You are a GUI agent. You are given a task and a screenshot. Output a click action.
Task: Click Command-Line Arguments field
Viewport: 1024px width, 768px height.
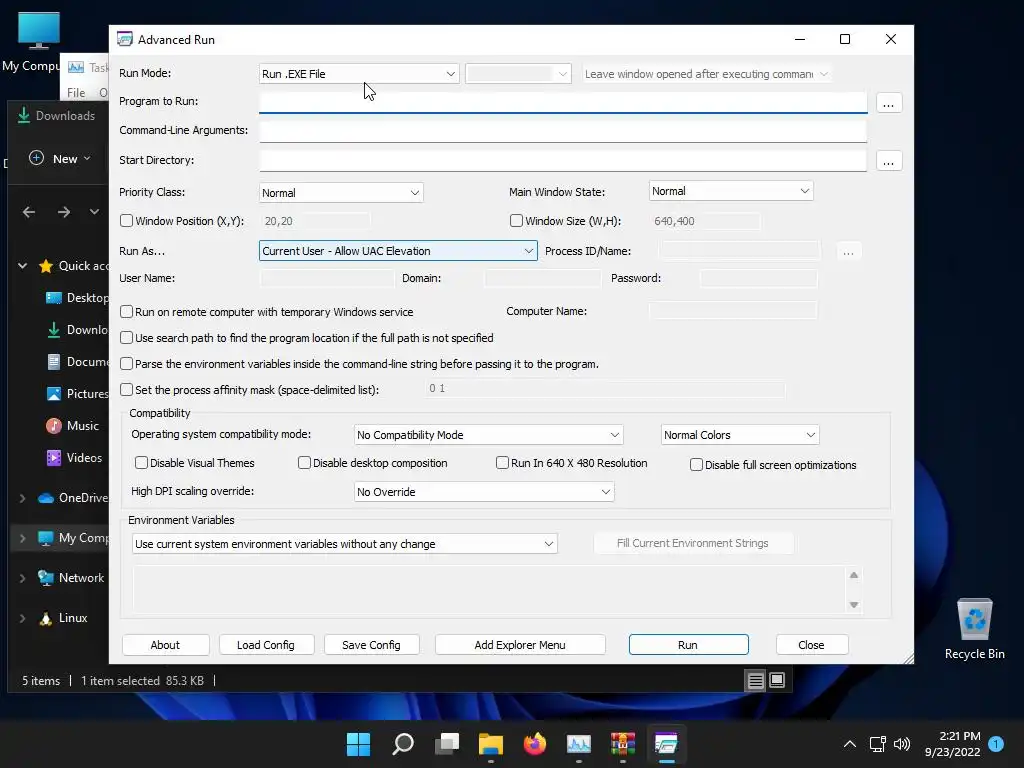[x=563, y=131]
